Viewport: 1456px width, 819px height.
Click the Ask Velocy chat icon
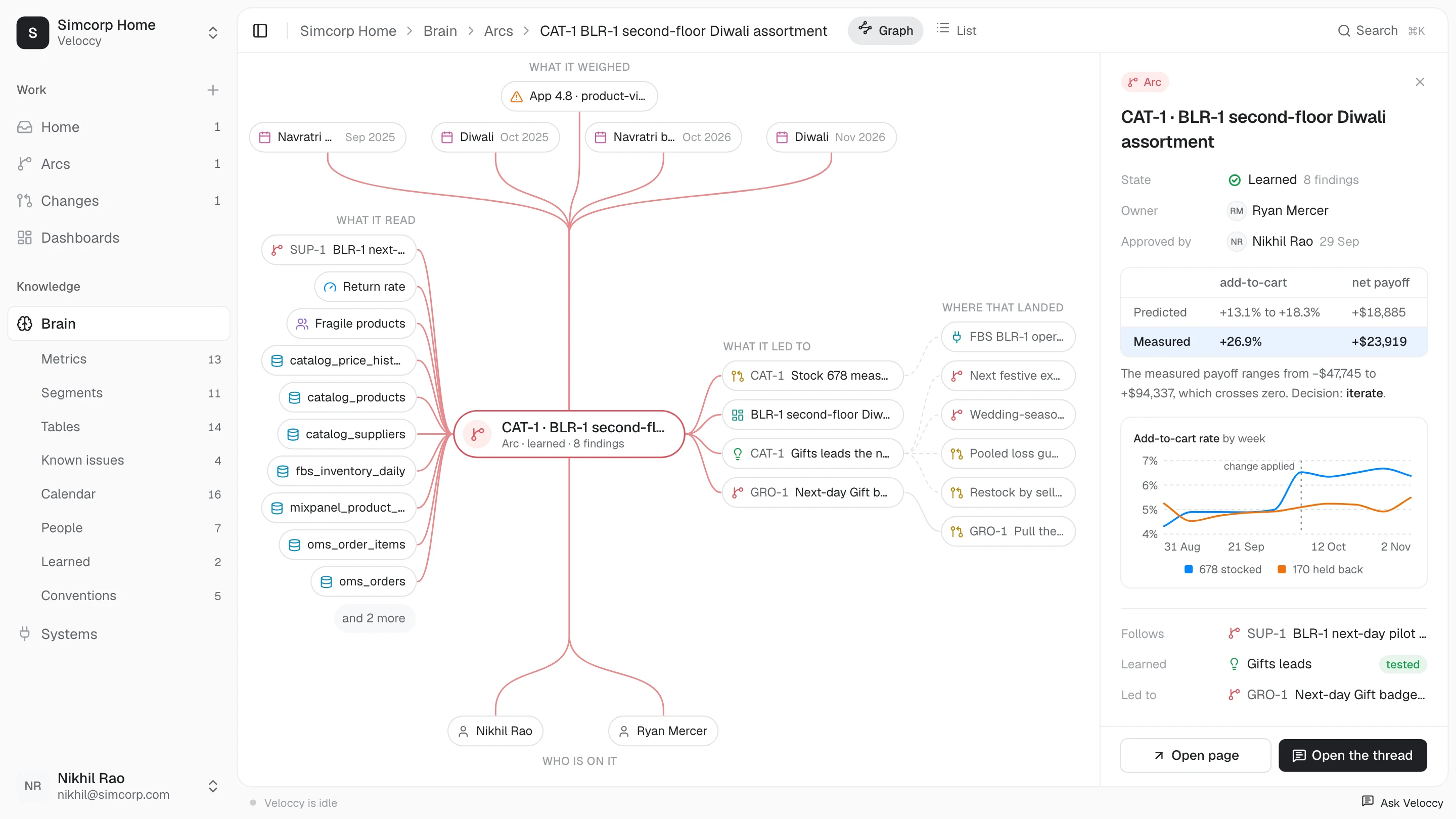1367,802
